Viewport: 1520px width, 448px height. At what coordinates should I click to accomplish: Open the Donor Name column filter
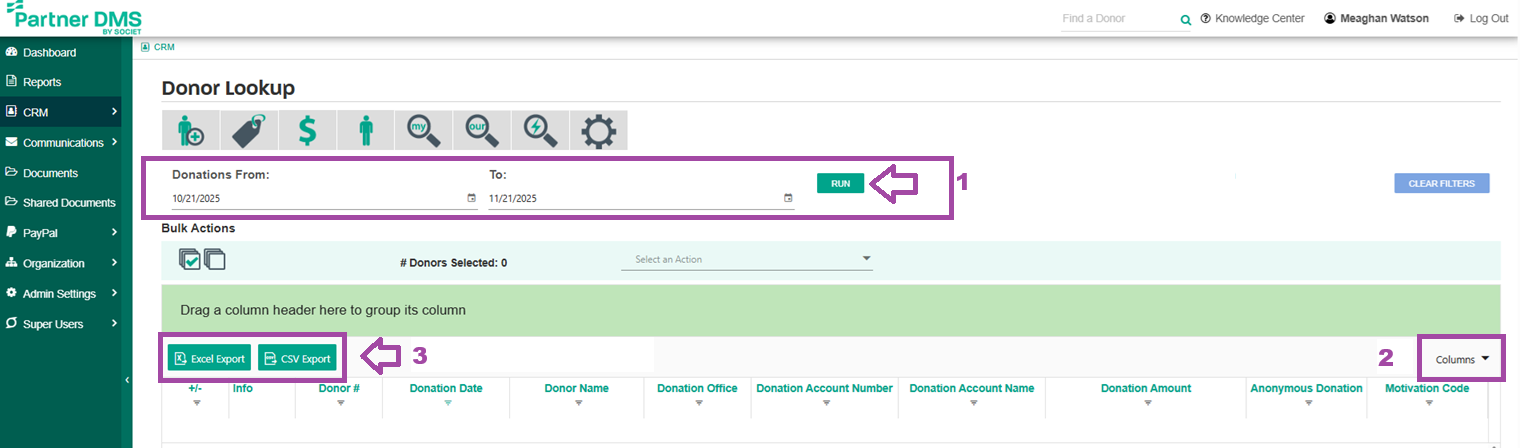pyautogui.click(x=577, y=403)
